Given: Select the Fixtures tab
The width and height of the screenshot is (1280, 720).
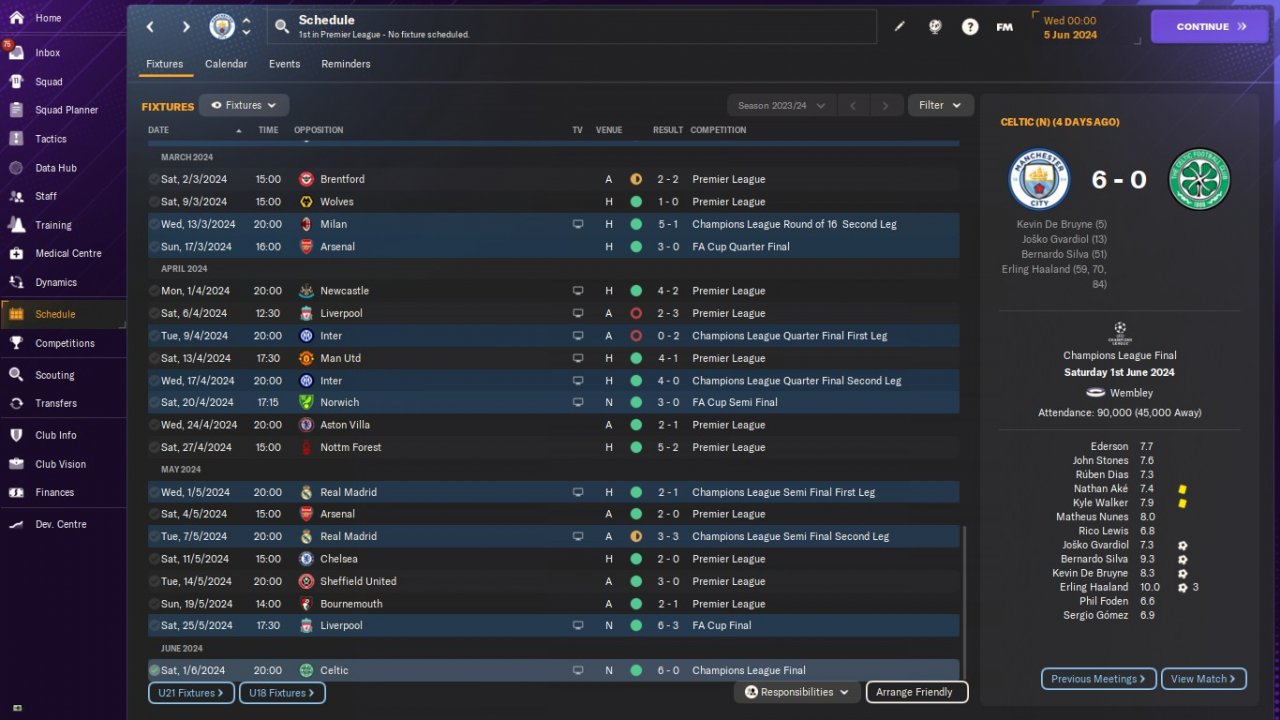Looking at the screenshot, I should pyautogui.click(x=164, y=64).
